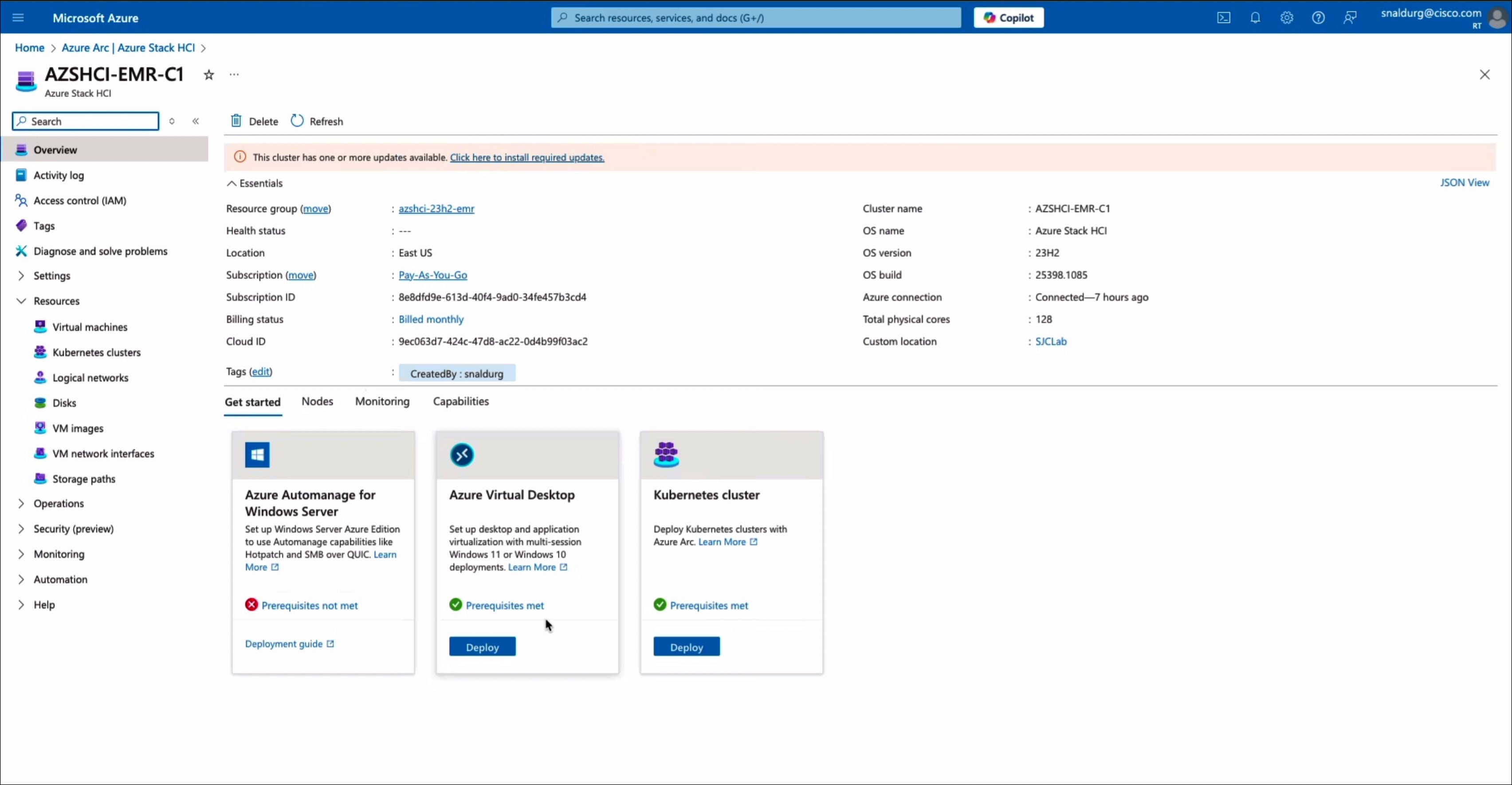Open Learn More on Kubernetes cluster card
This screenshot has height=785, width=1512.
(727, 541)
